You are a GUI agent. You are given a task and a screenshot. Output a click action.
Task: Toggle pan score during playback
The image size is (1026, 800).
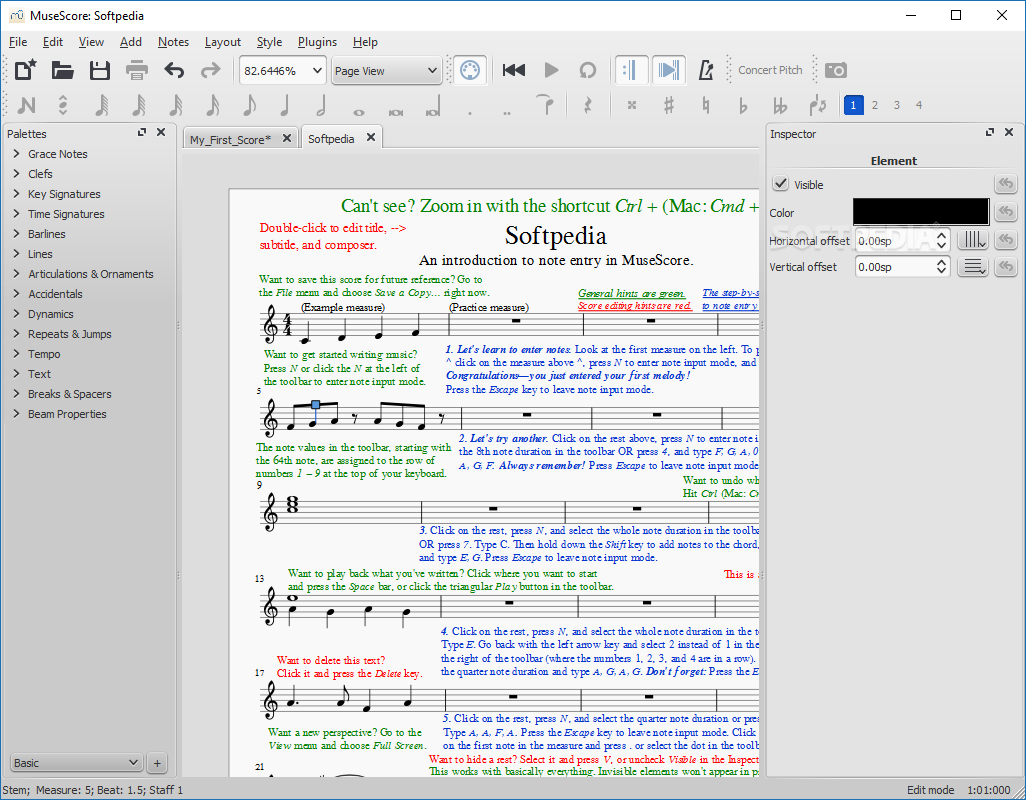(x=669, y=70)
